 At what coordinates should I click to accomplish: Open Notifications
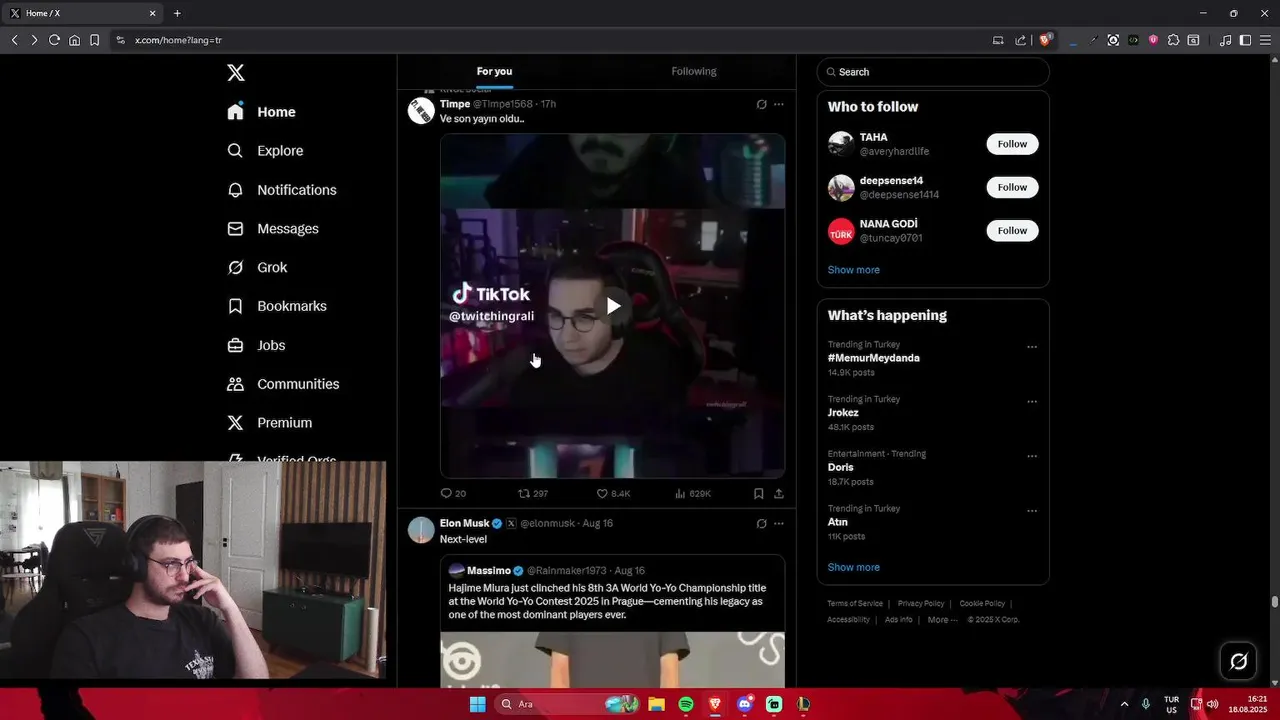point(281,190)
